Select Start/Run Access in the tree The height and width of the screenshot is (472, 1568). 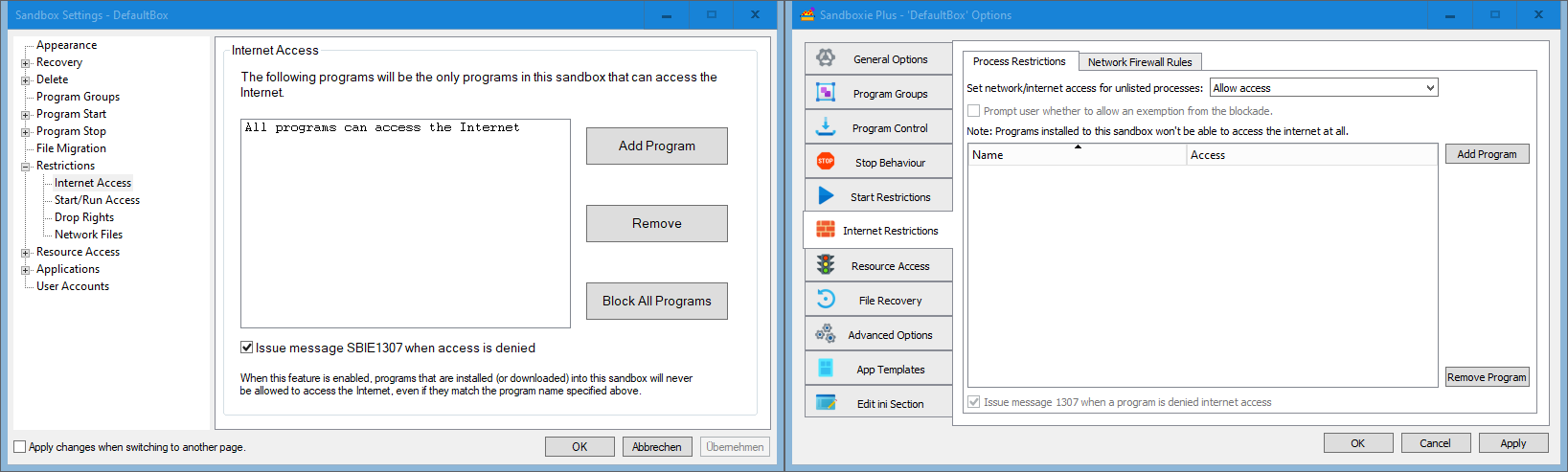(97, 200)
